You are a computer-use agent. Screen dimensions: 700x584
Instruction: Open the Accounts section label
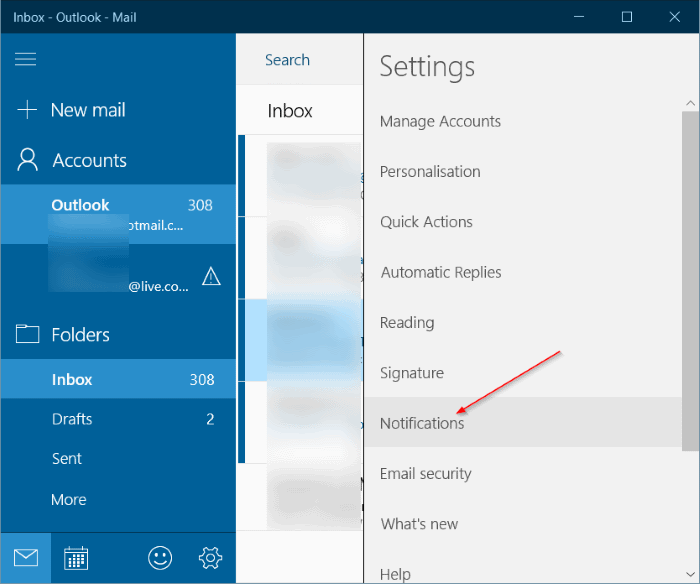[x=89, y=161]
